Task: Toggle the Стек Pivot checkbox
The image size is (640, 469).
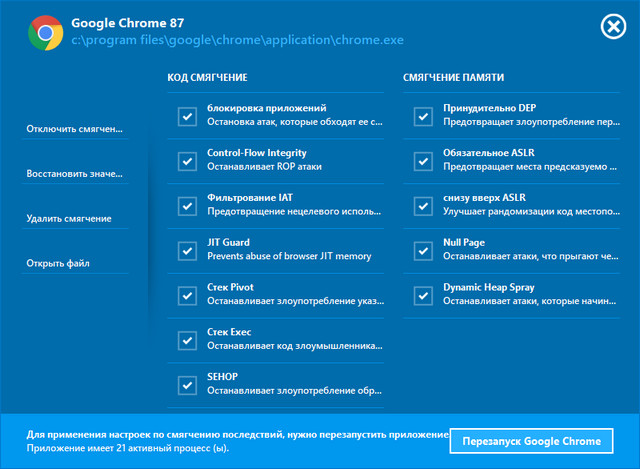Action: tap(187, 295)
